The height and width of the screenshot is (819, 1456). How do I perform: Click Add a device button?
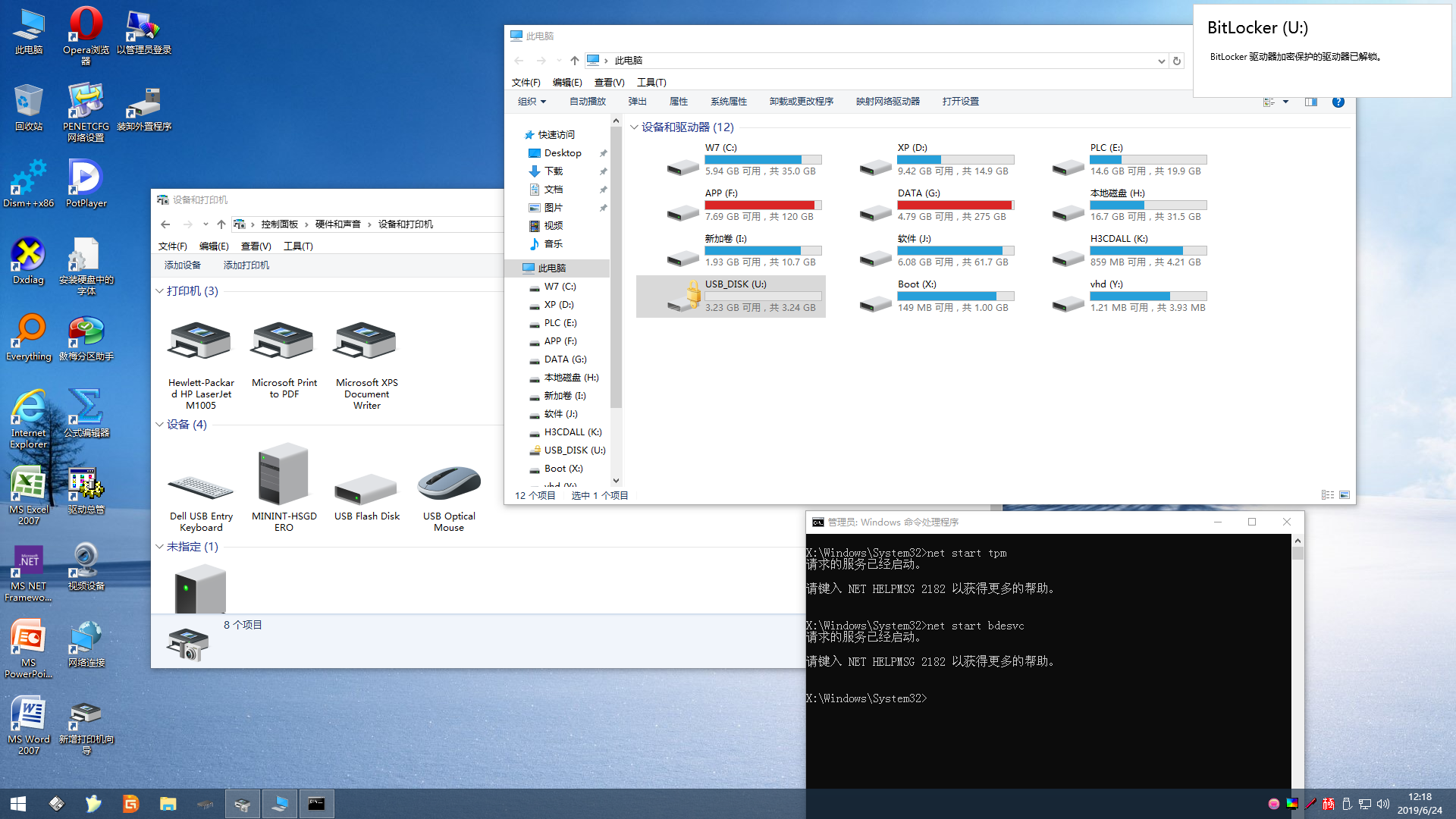(x=182, y=265)
